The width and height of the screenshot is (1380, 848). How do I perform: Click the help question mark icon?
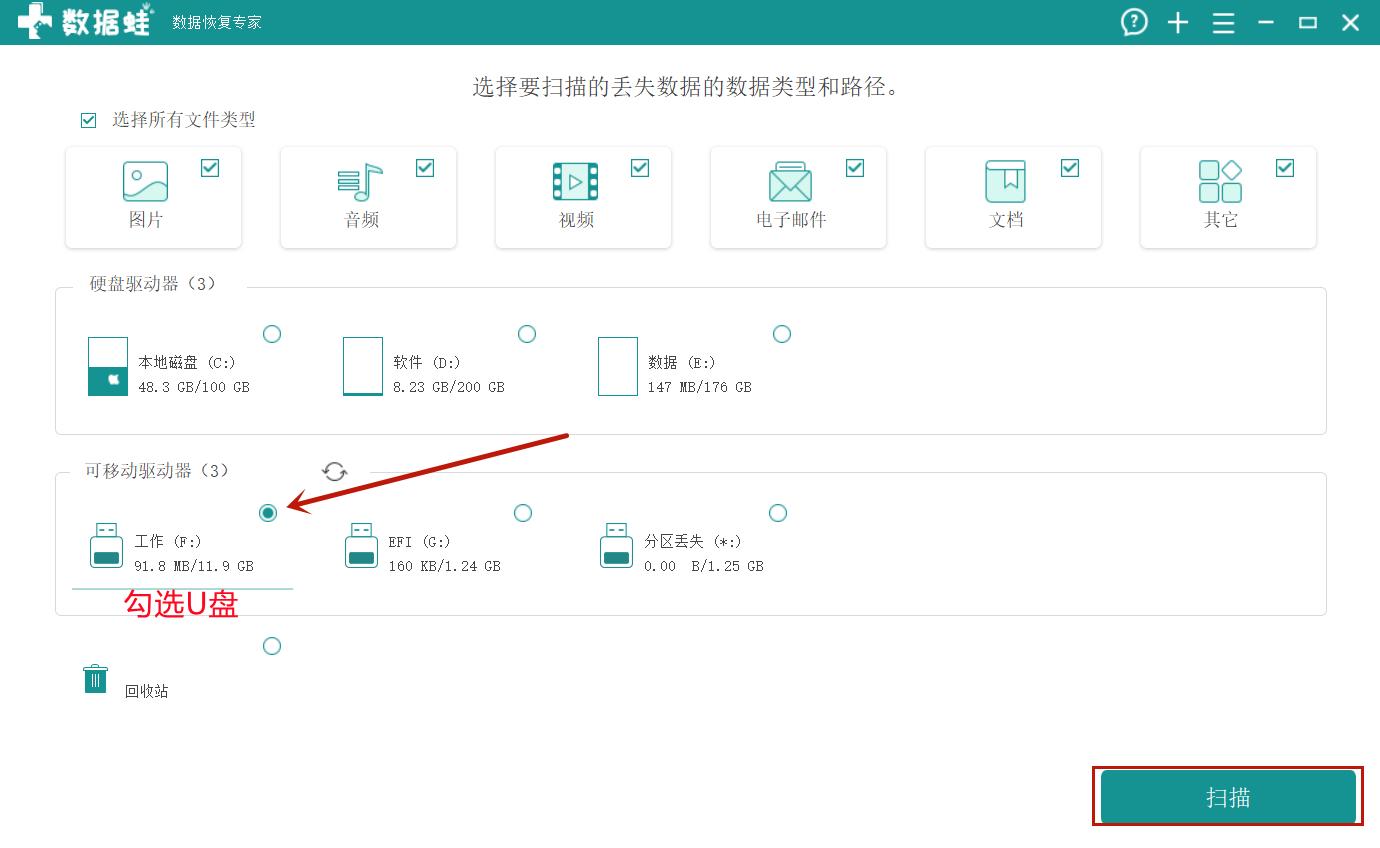[x=1134, y=22]
